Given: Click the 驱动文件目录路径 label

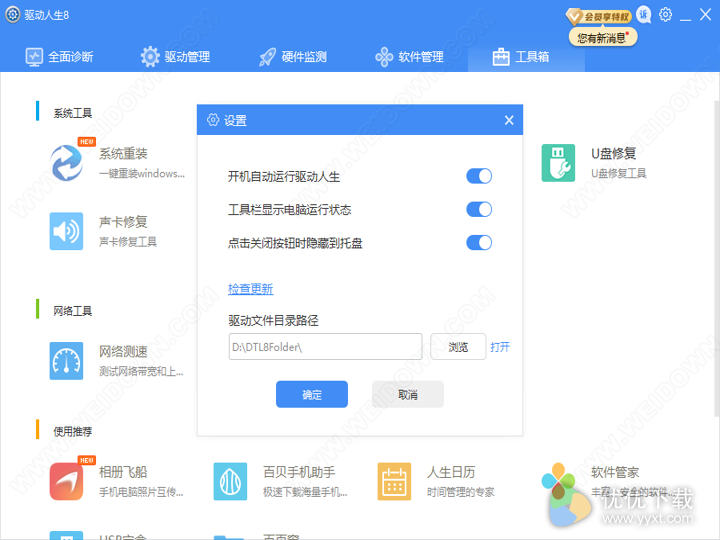Looking at the screenshot, I should [273, 320].
